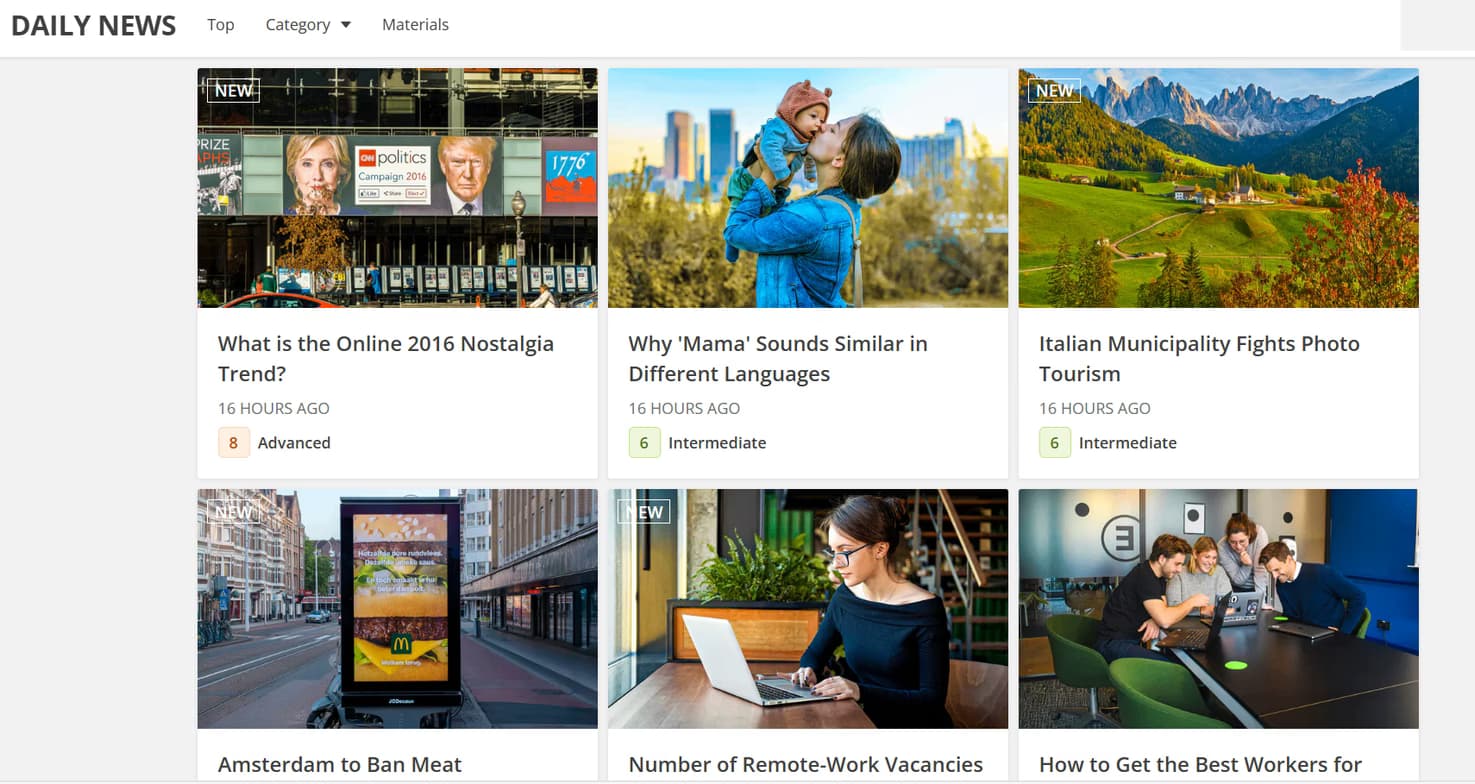The image size is (1475, 784).
Task: Open 'What is the Online 2016 Nostalgia Trend?'
Action: (x=386, y=358)
